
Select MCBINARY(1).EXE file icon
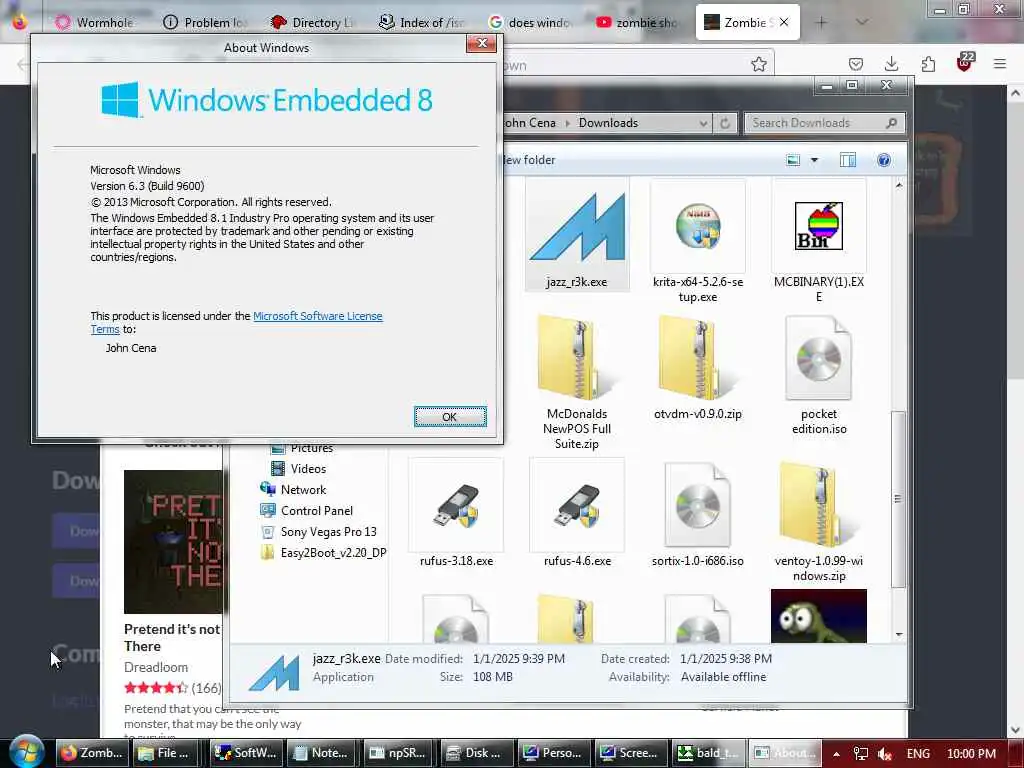[818, 226]
